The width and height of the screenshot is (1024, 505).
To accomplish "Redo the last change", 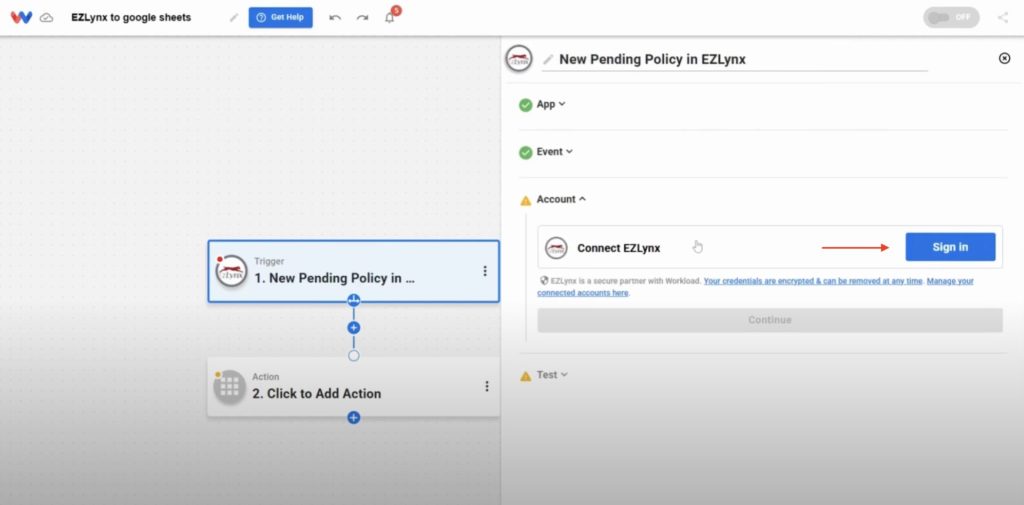I will [x=362, y=18].
